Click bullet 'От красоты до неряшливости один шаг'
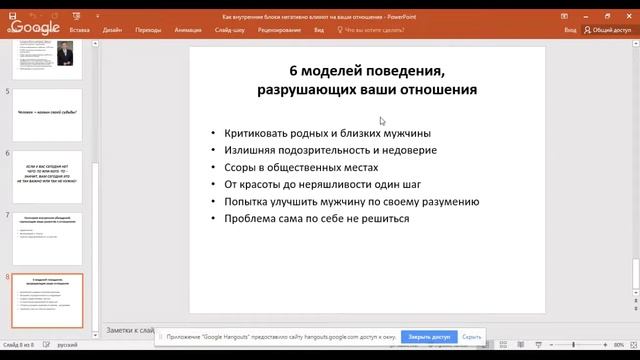The height and width of the screenshot is (360, 640). (x=322, y=184)
